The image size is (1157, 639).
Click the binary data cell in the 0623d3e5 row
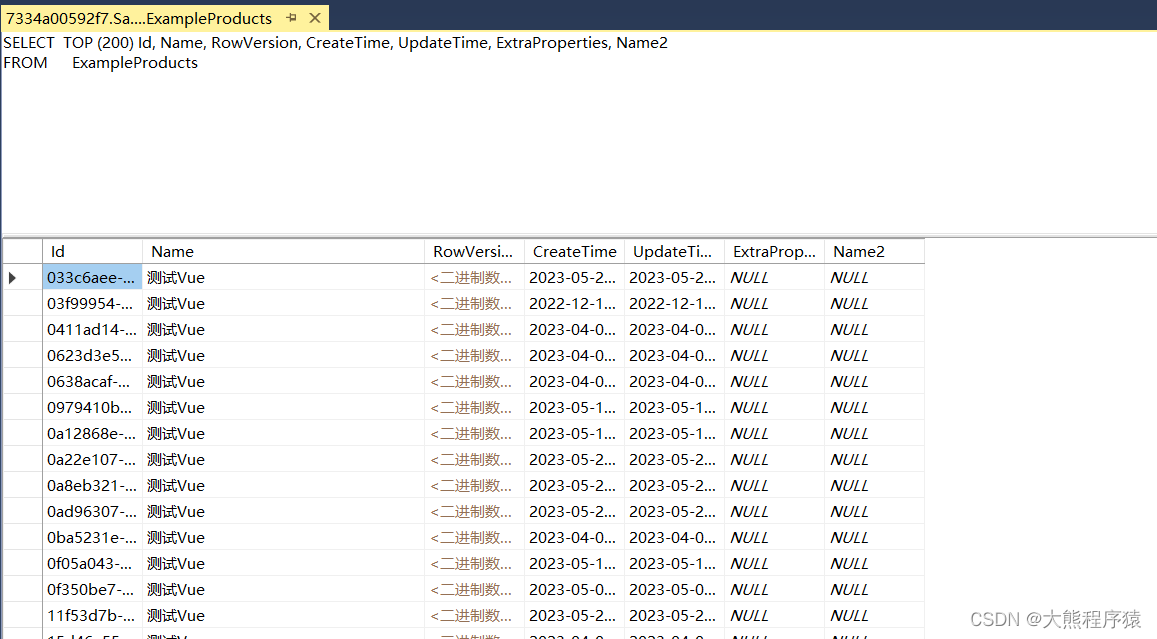pyautogui.click(x=471, y=355)
